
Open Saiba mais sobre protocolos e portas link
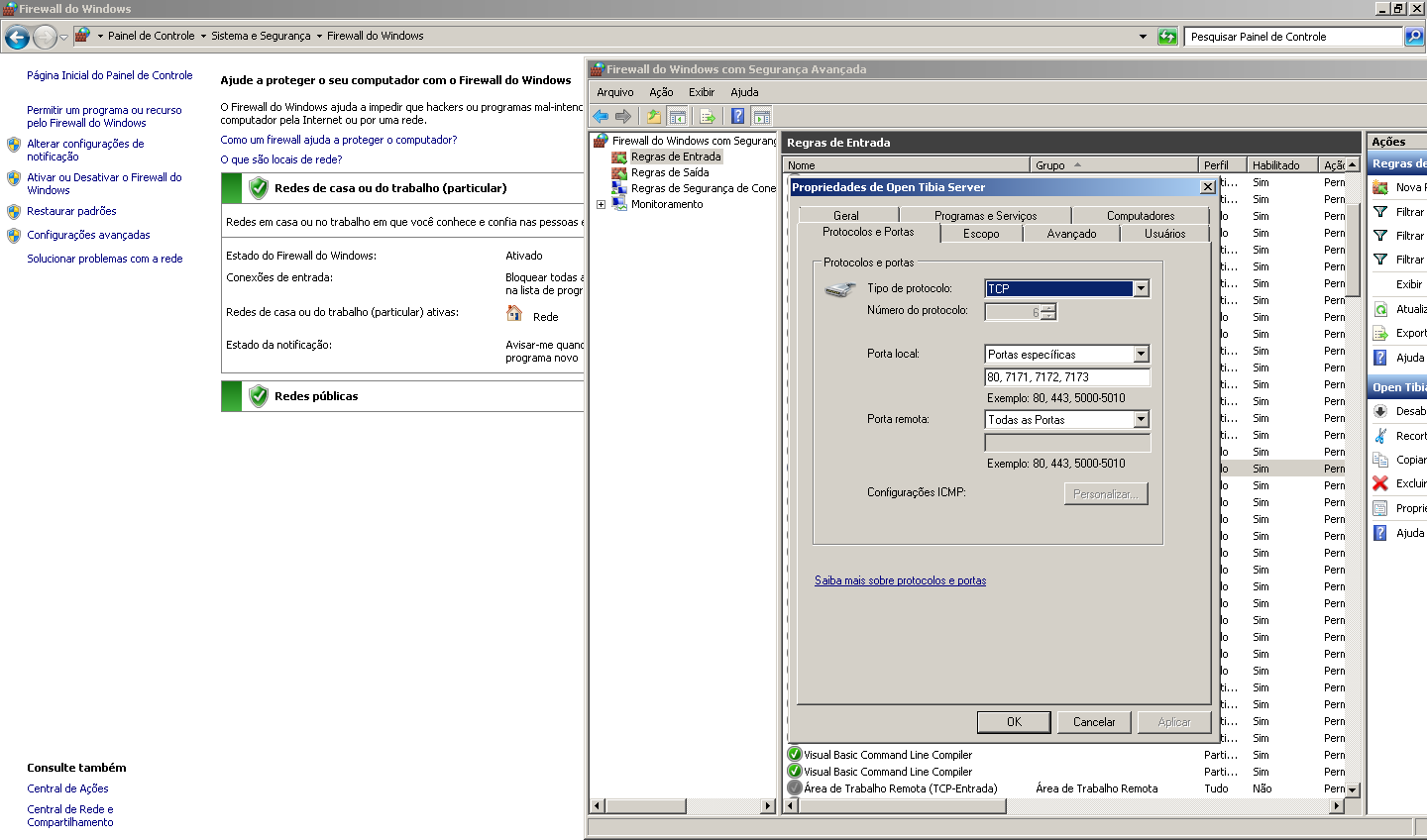pyautogui.click(x=900, y=580)
